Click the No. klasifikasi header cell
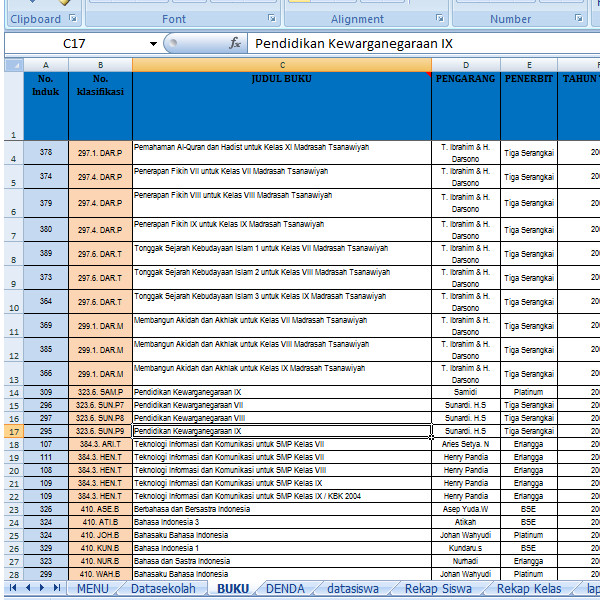The height and width of the screenshot is (600, 600). 101,106
